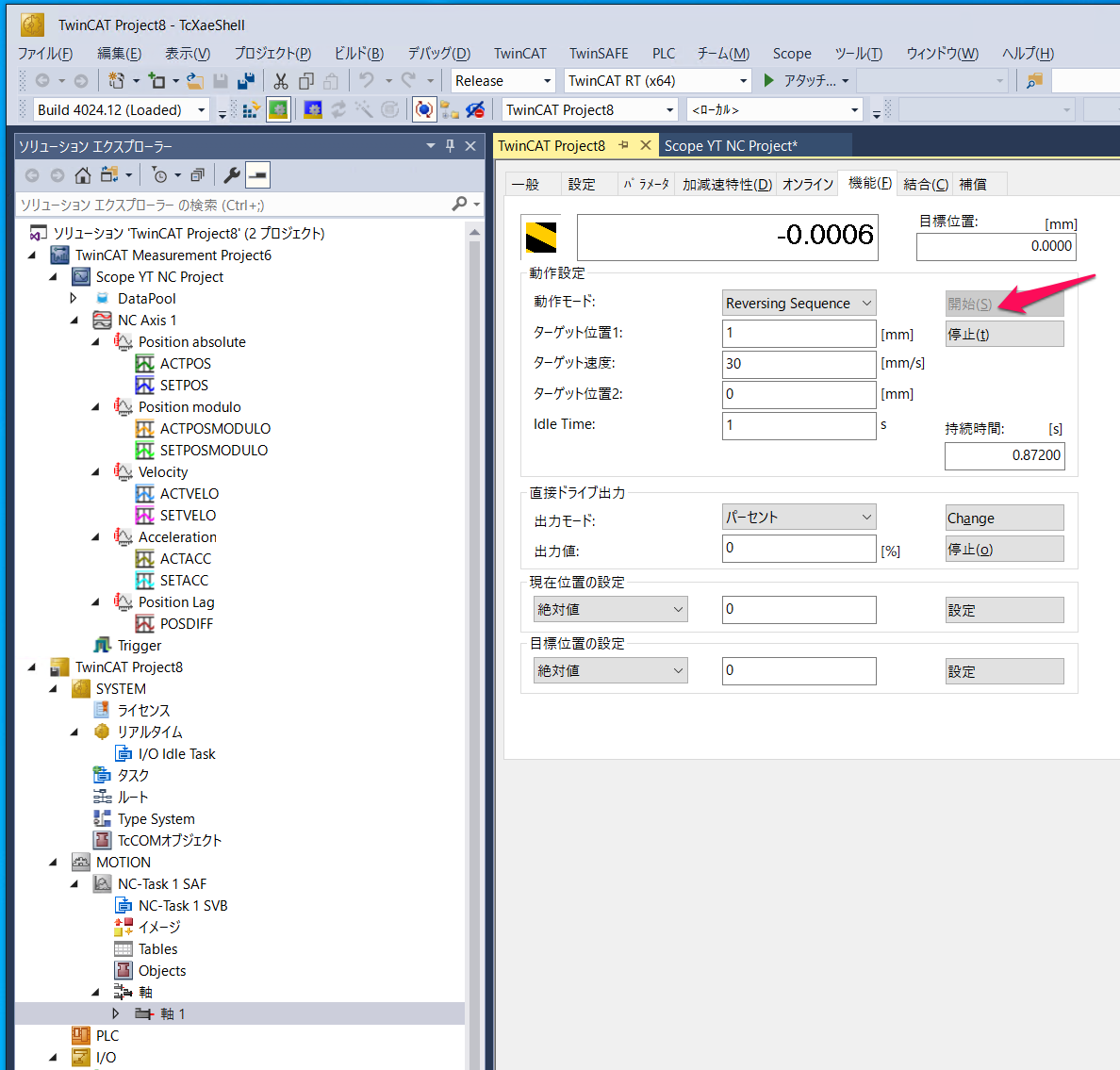Click the Collapse All icon in Solution Explorer
The image size is (1120, 1070).
tap(198, 175)
